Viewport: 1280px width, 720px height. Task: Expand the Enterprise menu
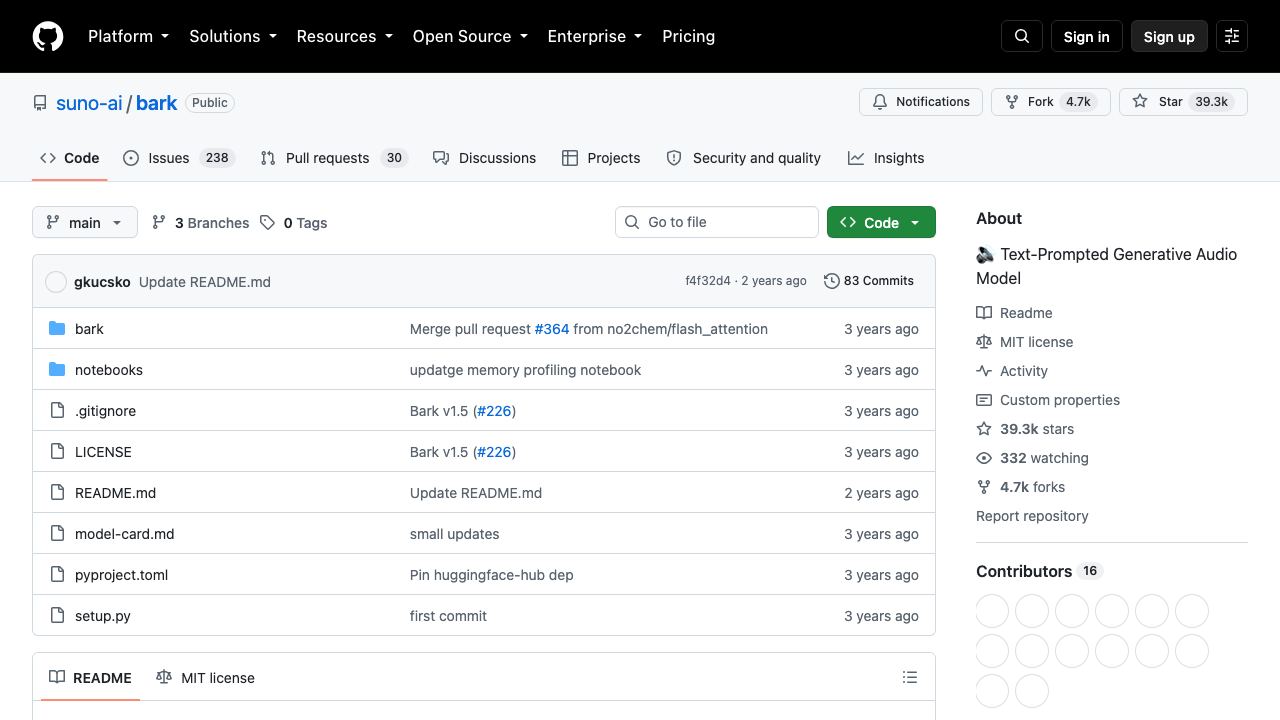pos(594,36)
